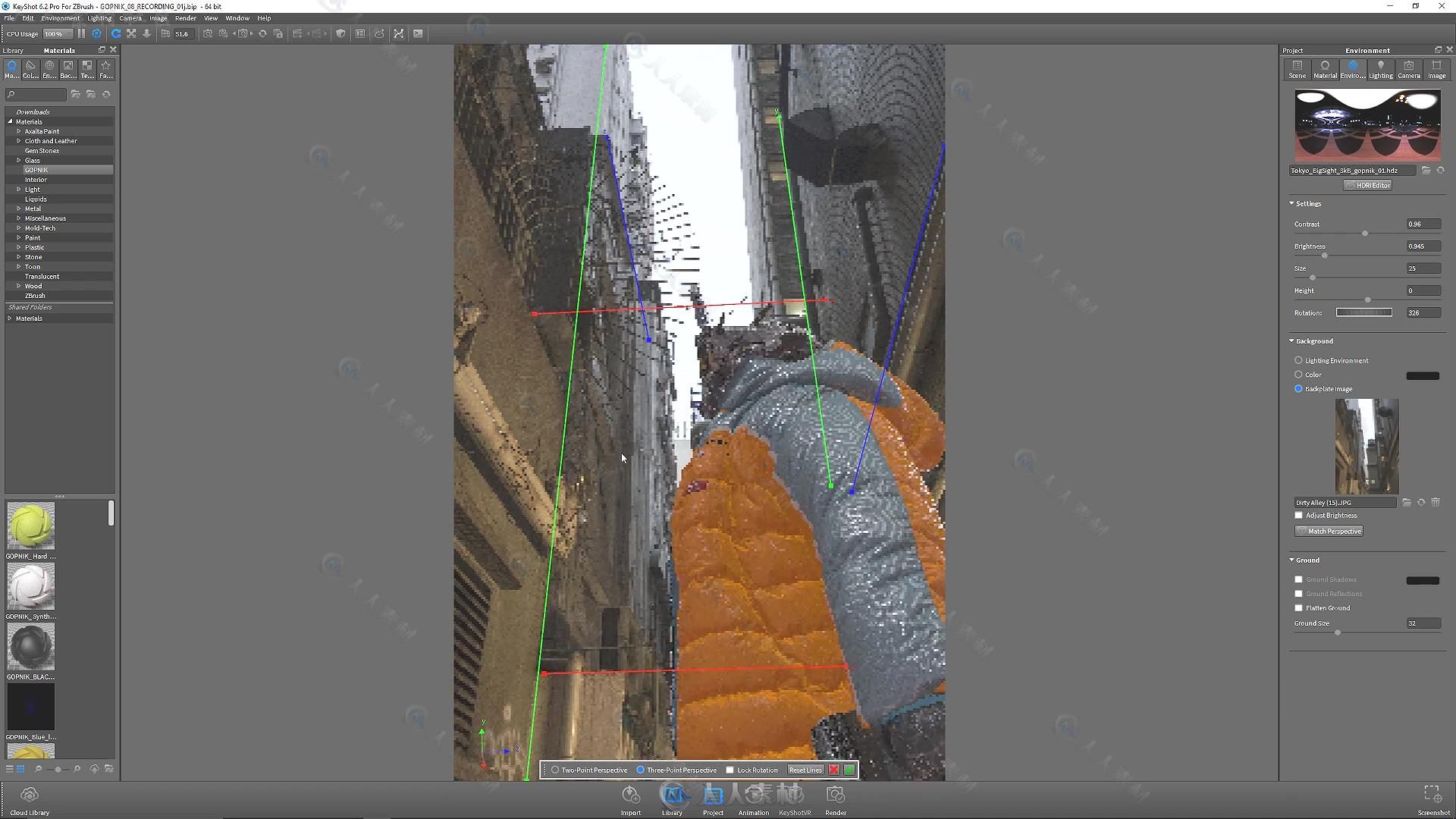Open the Render menu in menu bar

tap(184, 18)
